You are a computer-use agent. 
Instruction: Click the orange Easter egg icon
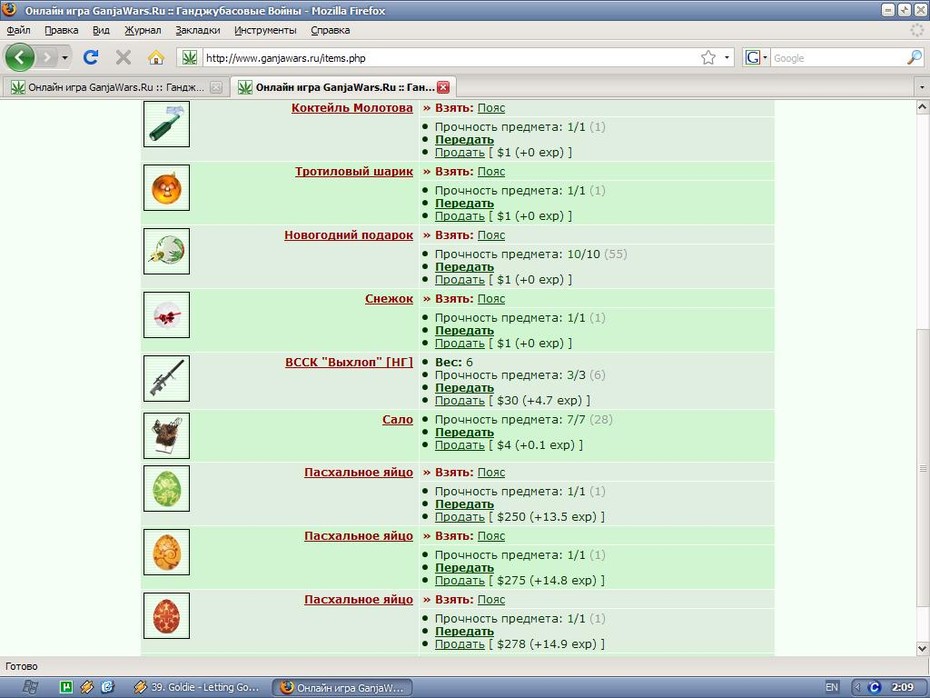[x=167, y=552]
